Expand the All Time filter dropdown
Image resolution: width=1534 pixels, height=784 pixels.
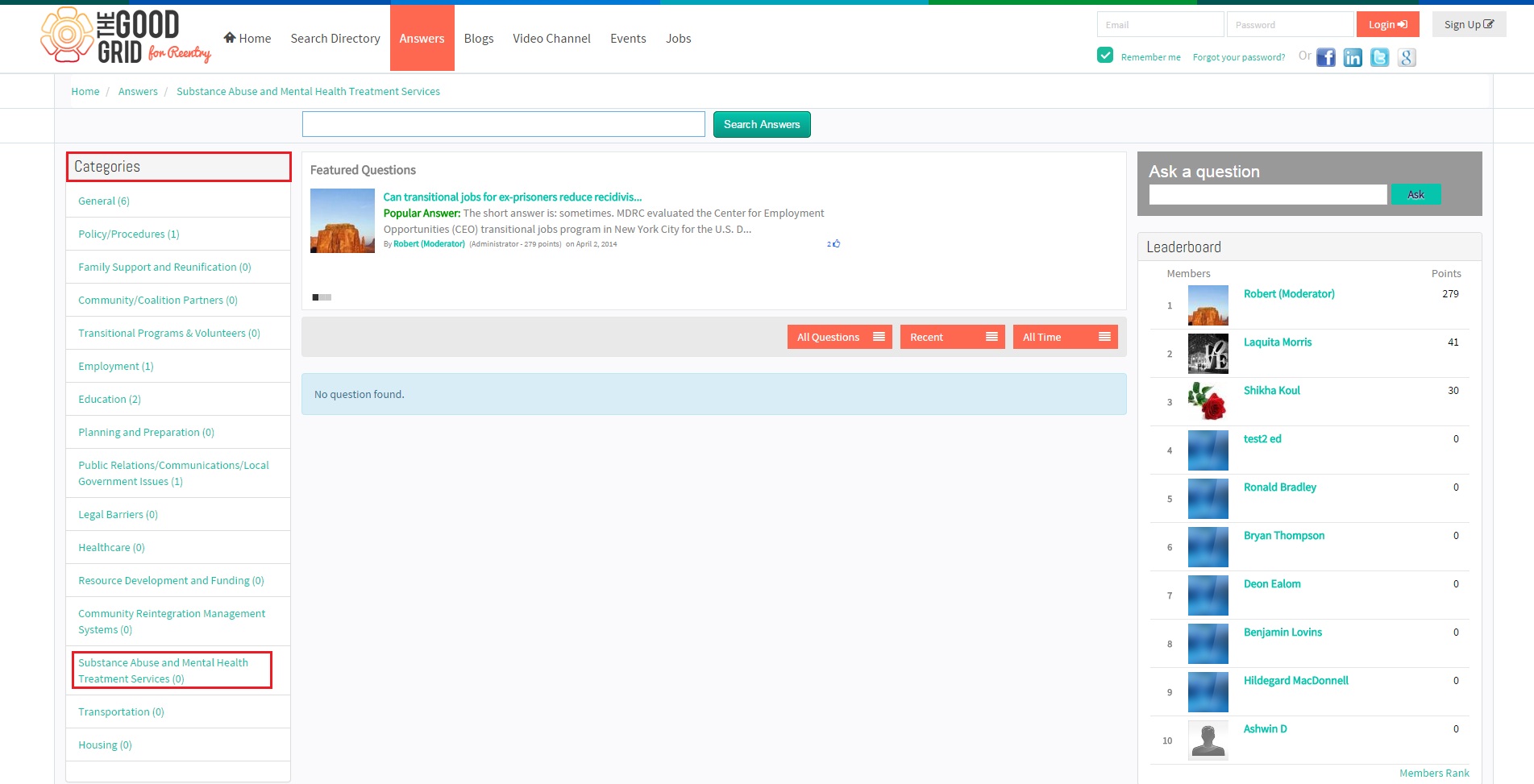click(x=1065, y=337)
